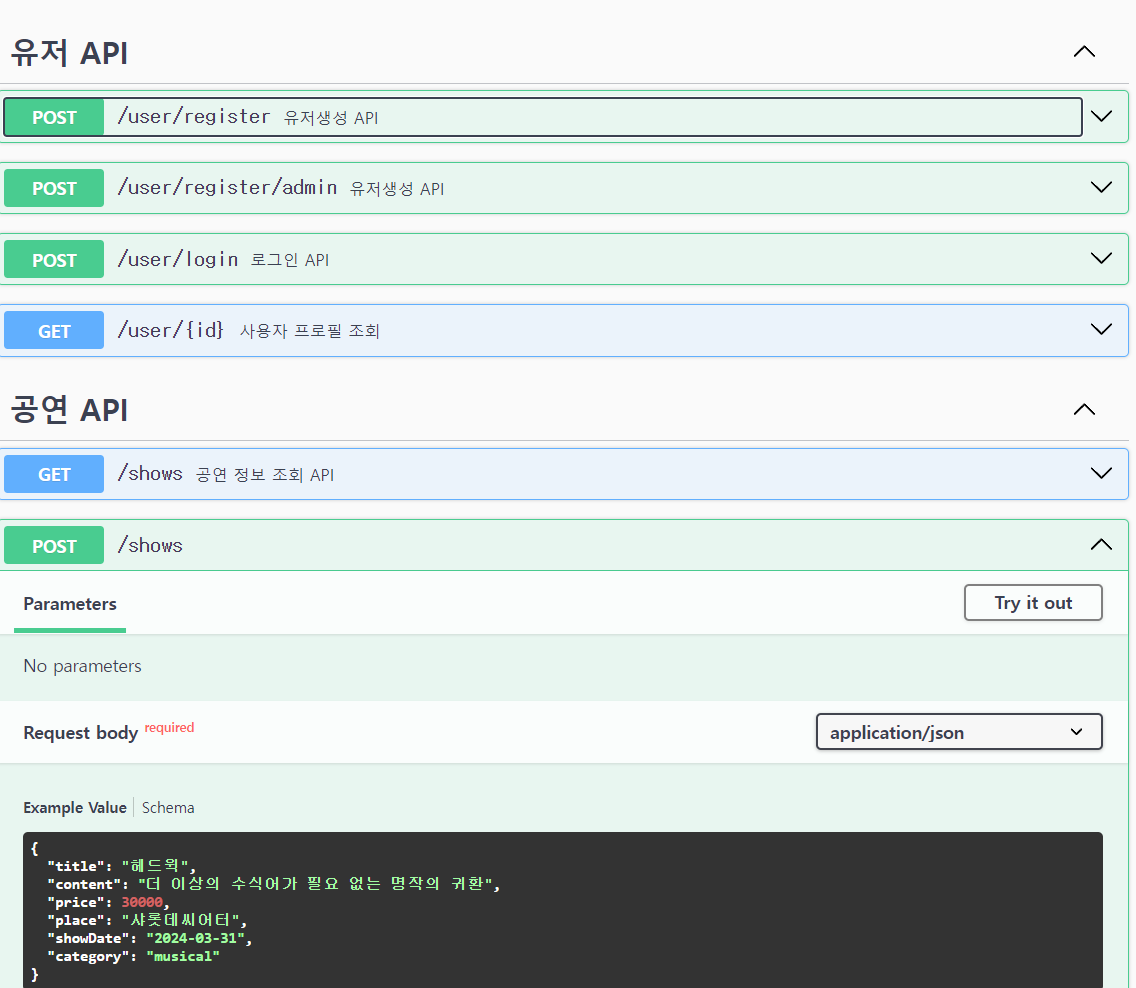Click the "헤드윅" title value
The image size is (1136, 988).
[x=155, y=866]
